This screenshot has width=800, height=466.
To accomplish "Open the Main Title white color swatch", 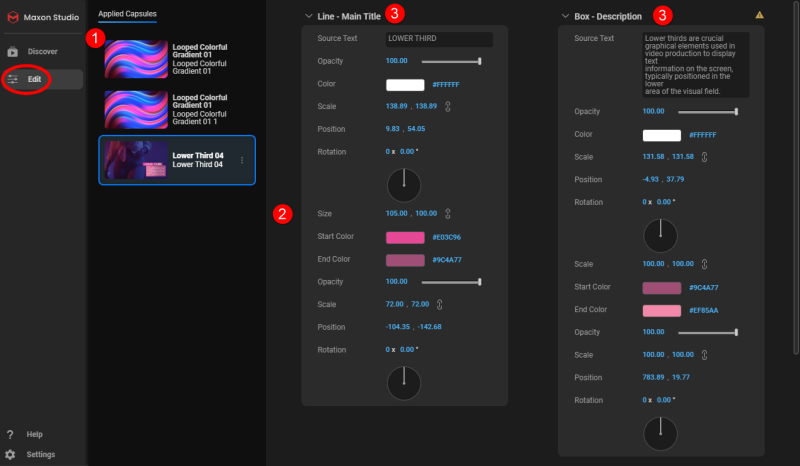I will pos(405,85).
